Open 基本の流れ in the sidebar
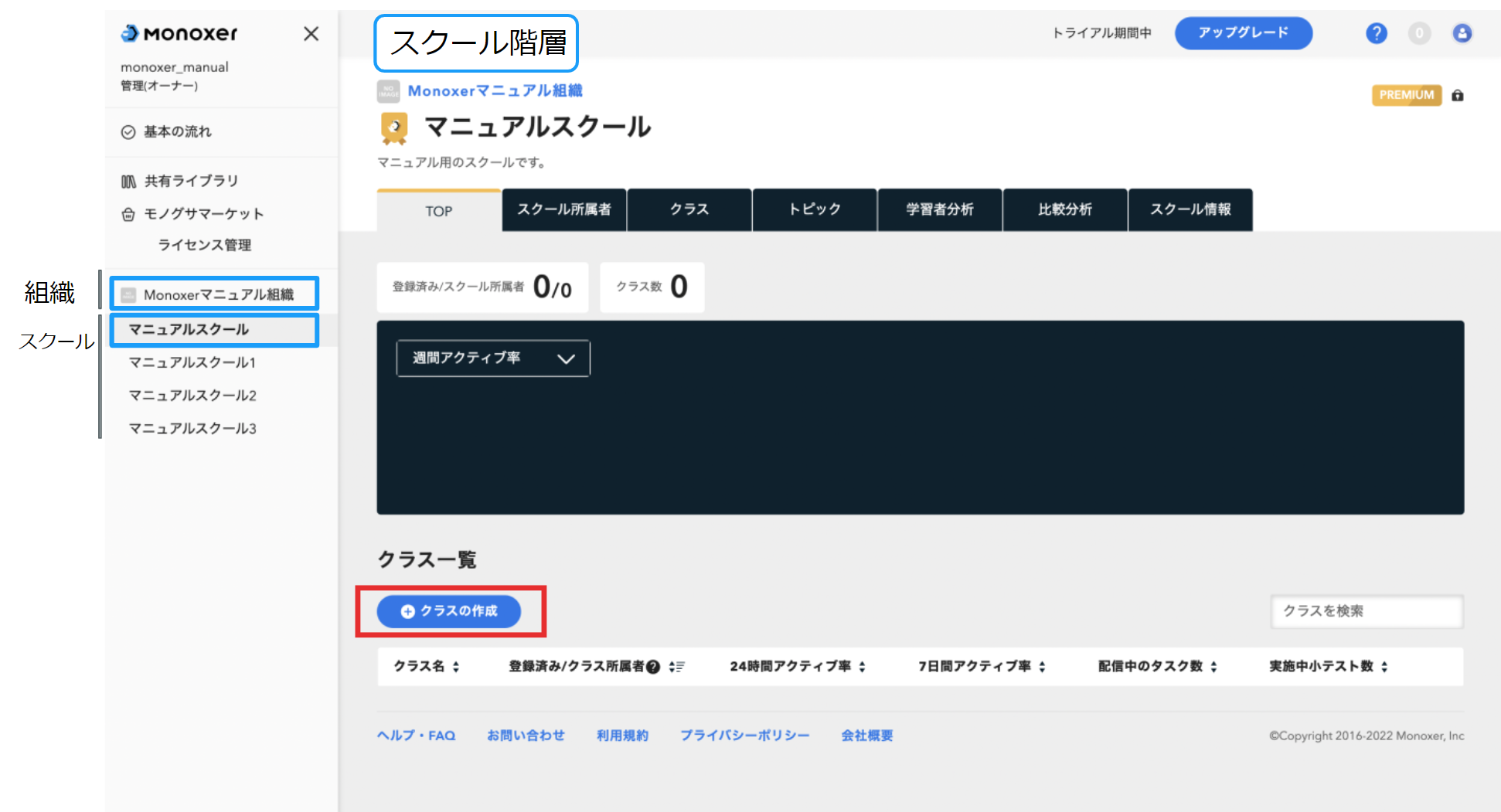Image resolution: width=1501 pixels, height=812 pixels. (178, 131)
